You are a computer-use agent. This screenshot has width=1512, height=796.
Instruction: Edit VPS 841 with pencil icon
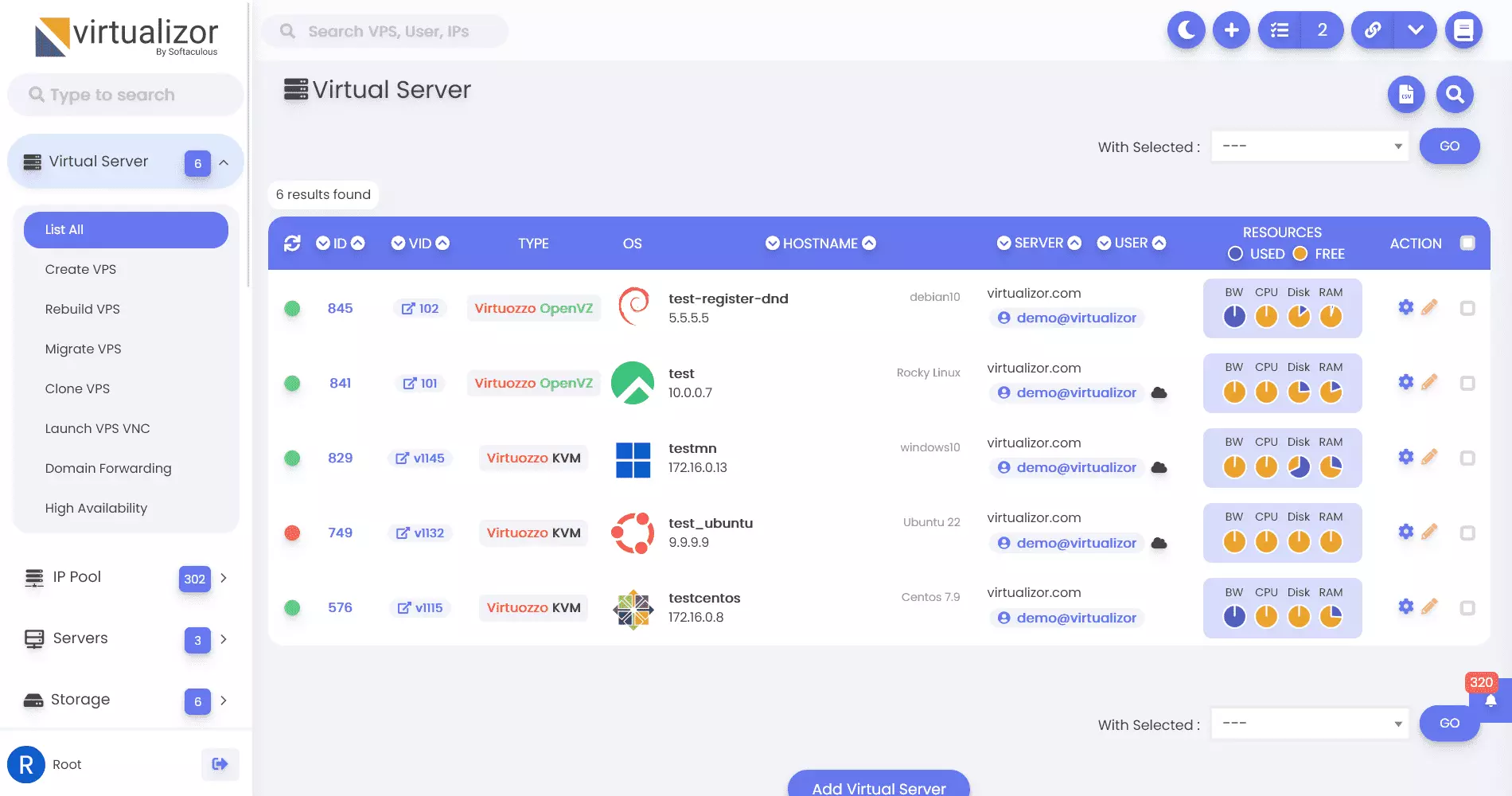(1429, 382)
